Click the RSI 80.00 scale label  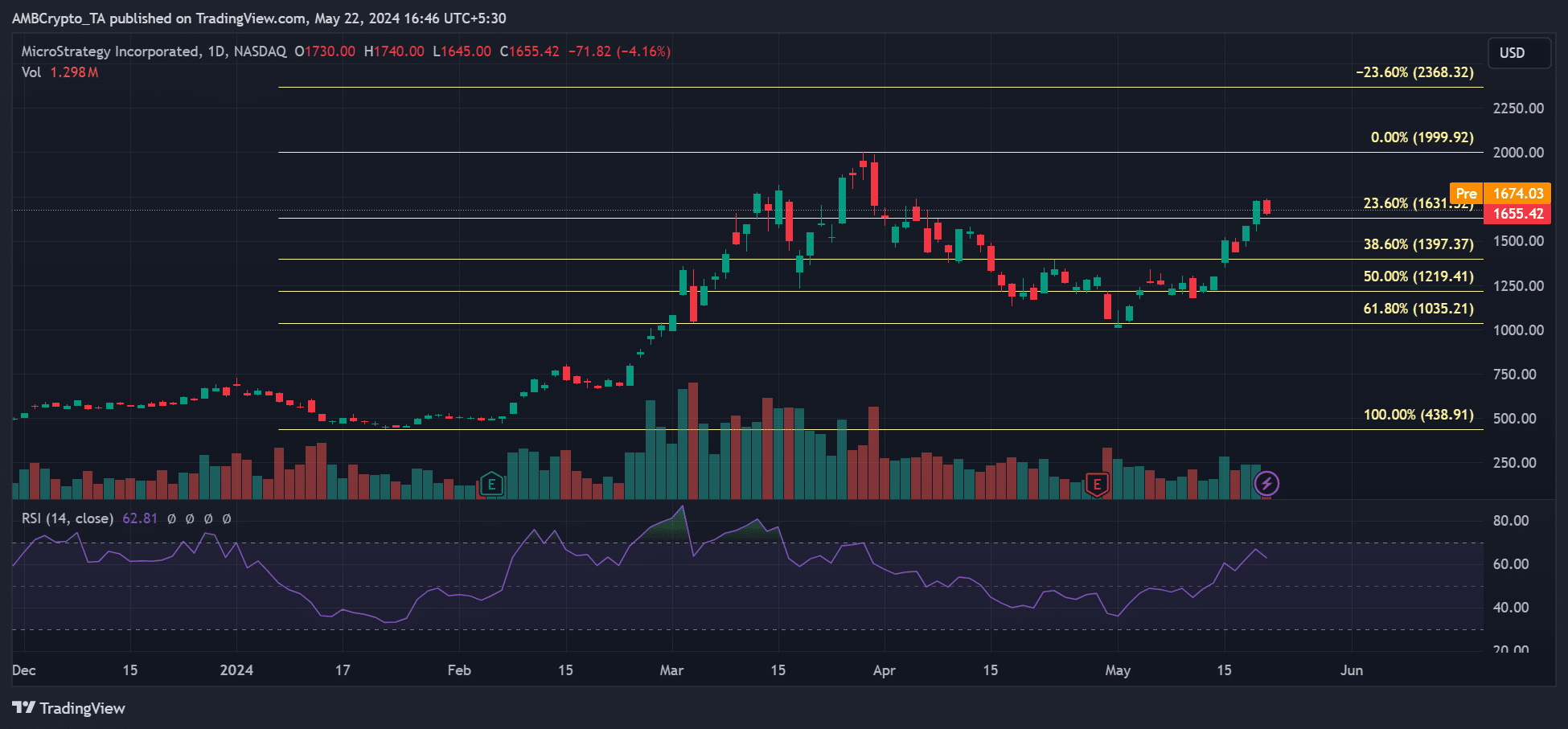coord(1511,521)
